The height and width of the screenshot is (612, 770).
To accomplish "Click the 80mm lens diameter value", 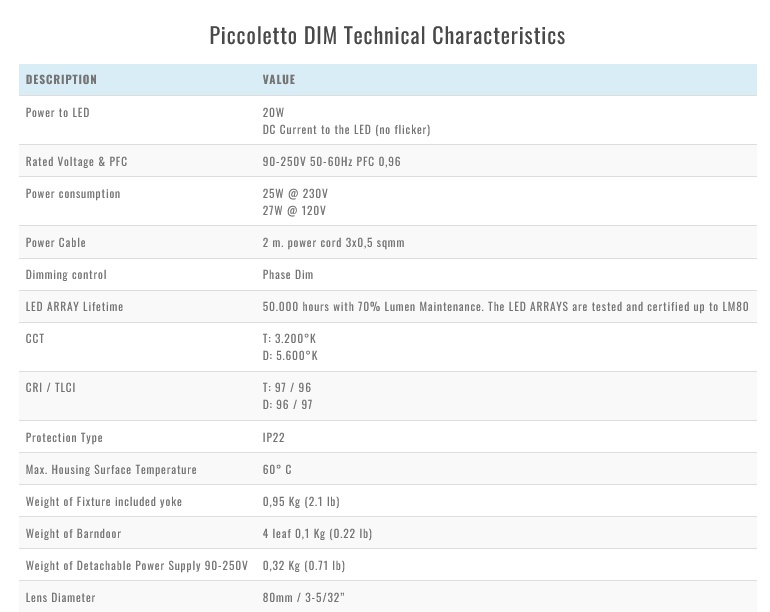I will pyautogui.click(x=303, y=598).
